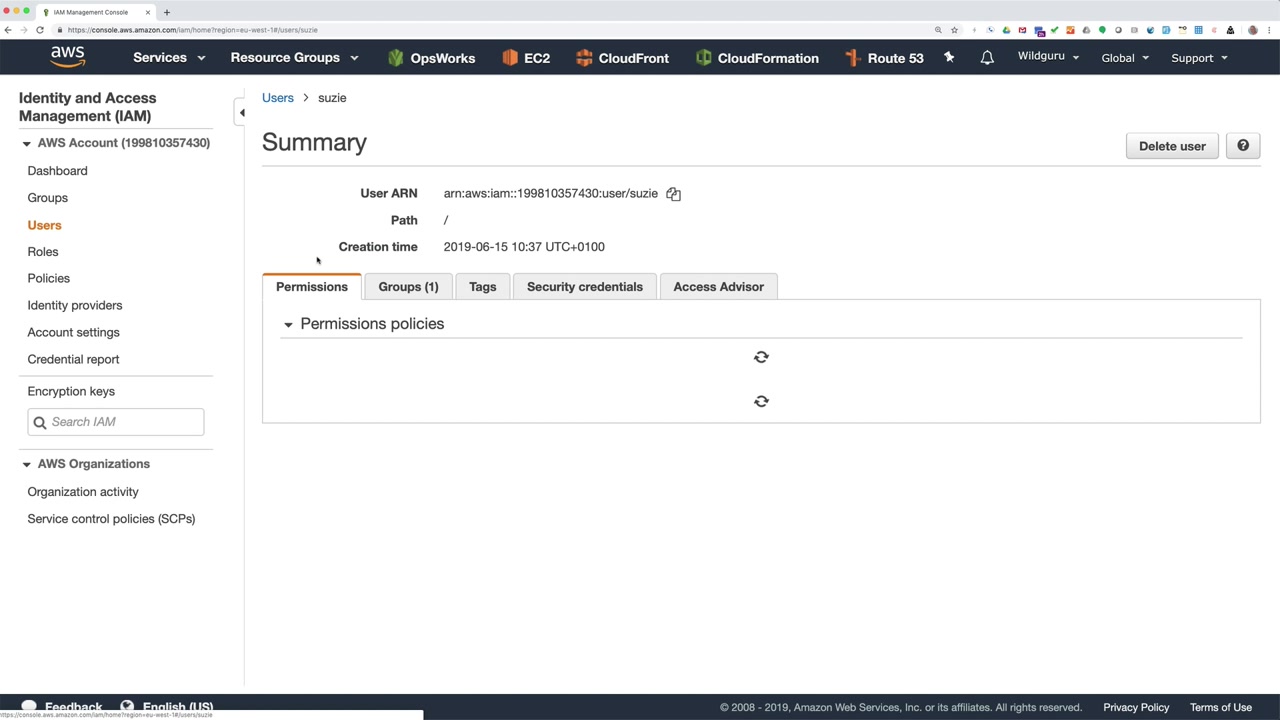Open the Global region dropdown
Viewport: 1280px width, 720px height.
[x=1125, y=58]
